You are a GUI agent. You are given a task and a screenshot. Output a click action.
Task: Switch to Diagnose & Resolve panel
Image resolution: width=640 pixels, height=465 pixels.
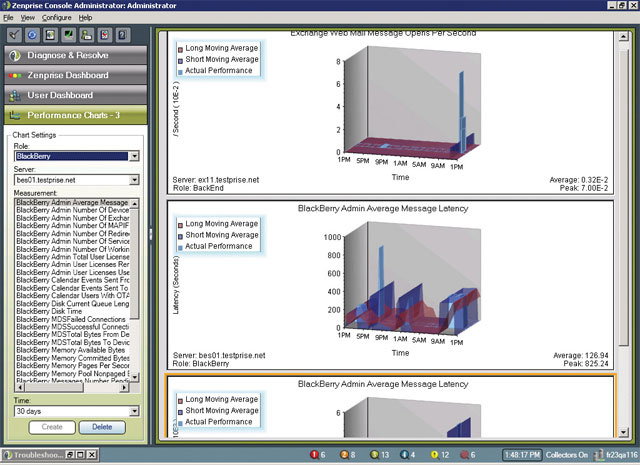(x=76, y=56)
